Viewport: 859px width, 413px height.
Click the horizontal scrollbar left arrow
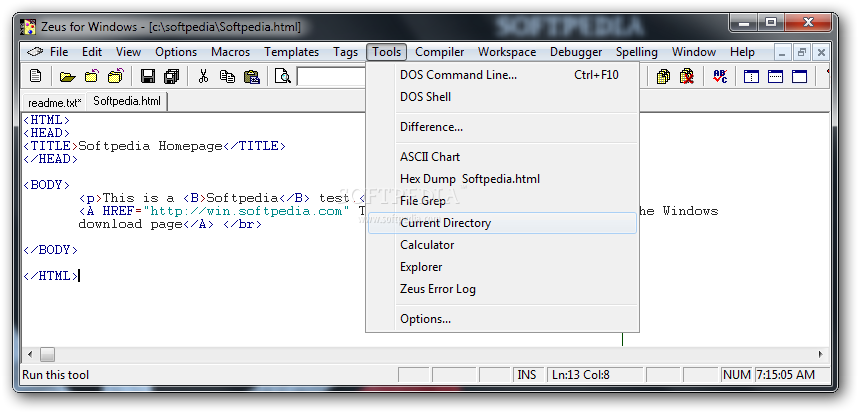(30, 354)
